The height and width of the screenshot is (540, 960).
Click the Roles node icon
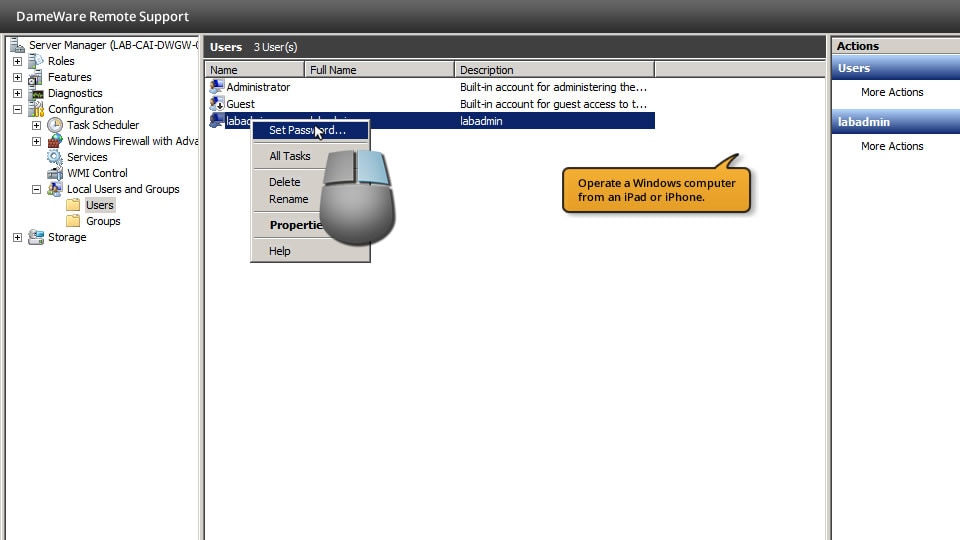[x=36, y=61]
